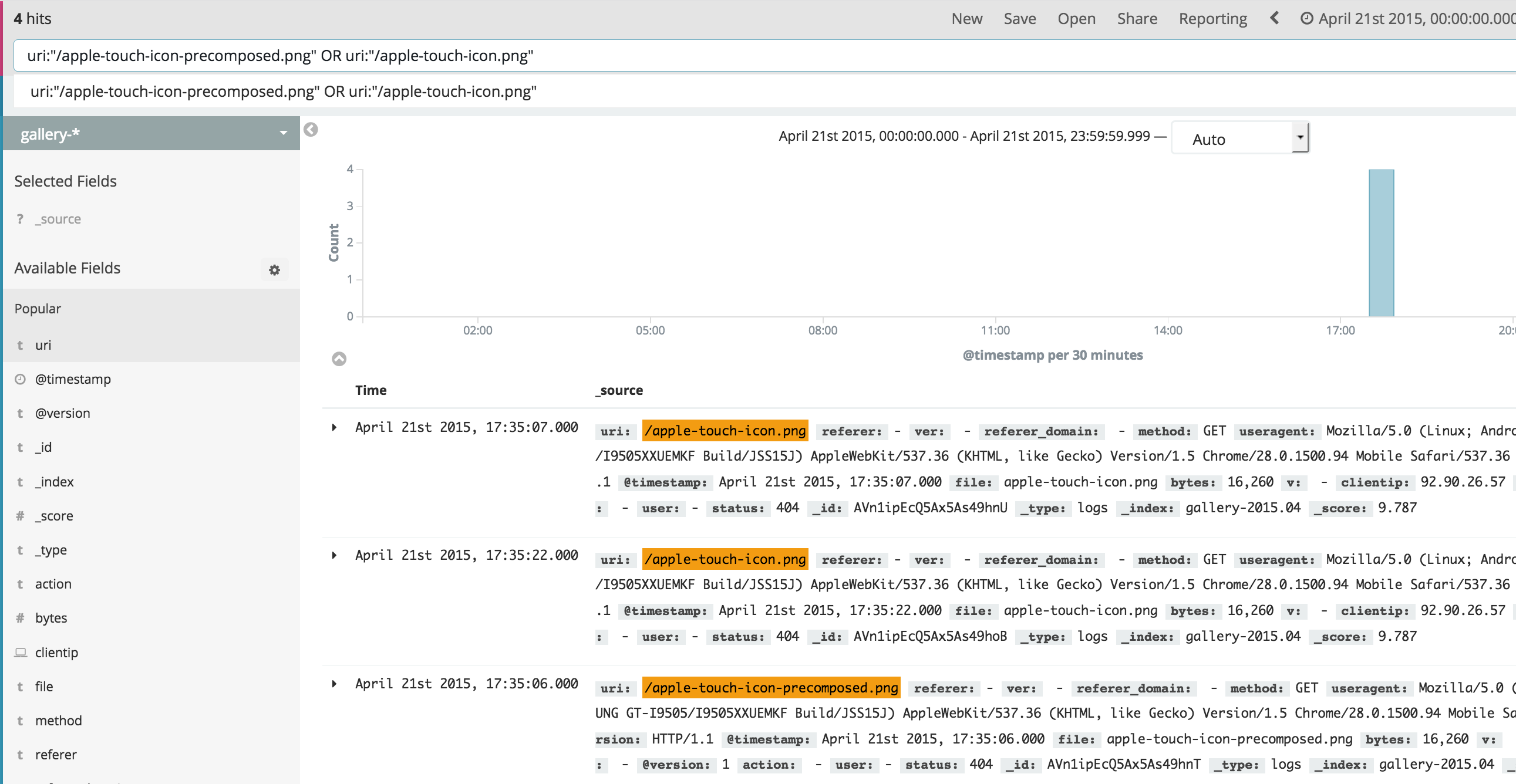Click the clock icon in the time picker
Screen dimensions: 1516x784
pos(1307,18)
